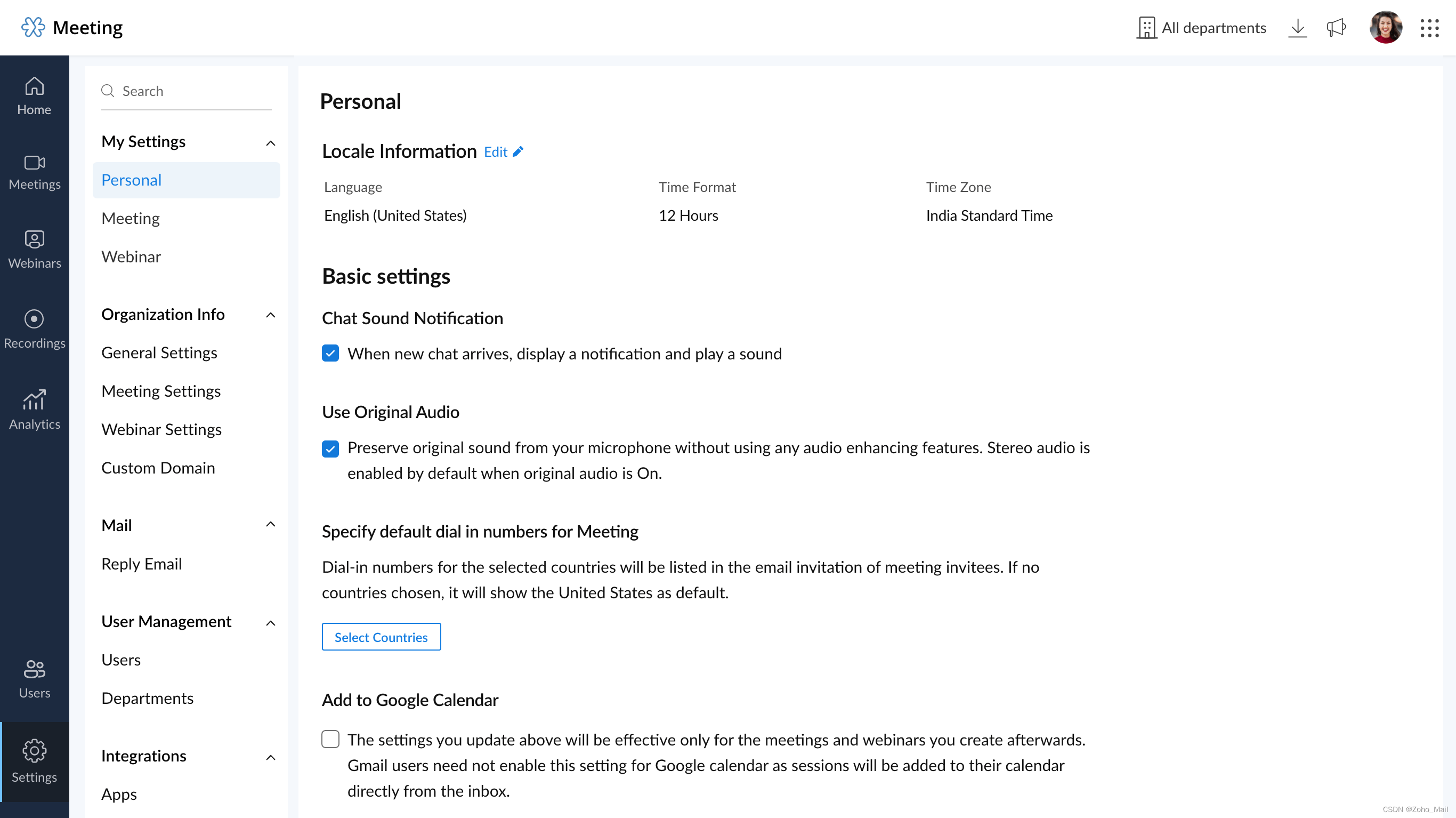This screenshot has width=1456, height=818.
Task: Disable the chat sound notification checkbox
Action: click(x=330, y=354)
